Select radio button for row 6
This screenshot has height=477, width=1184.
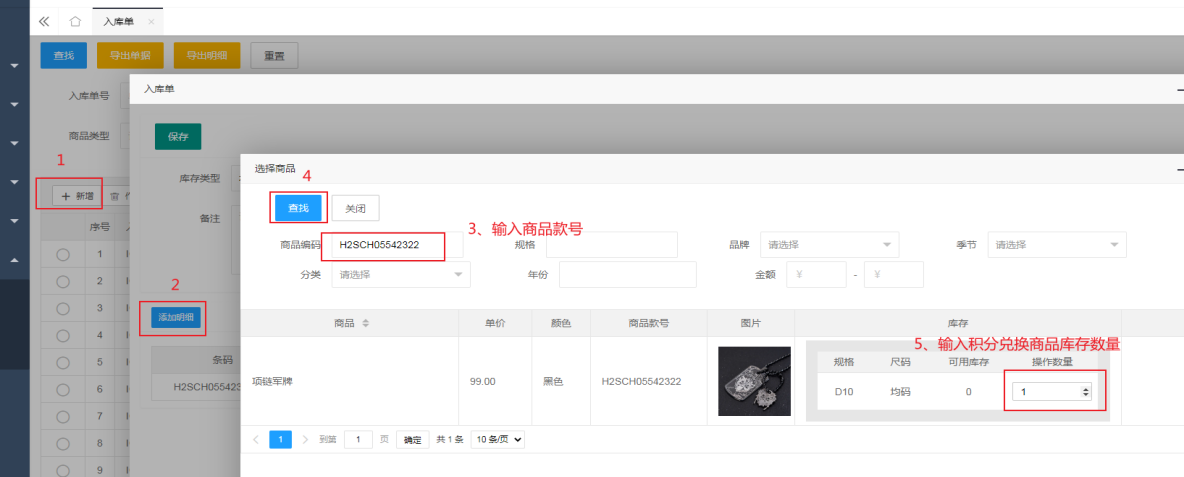point(63,389)
